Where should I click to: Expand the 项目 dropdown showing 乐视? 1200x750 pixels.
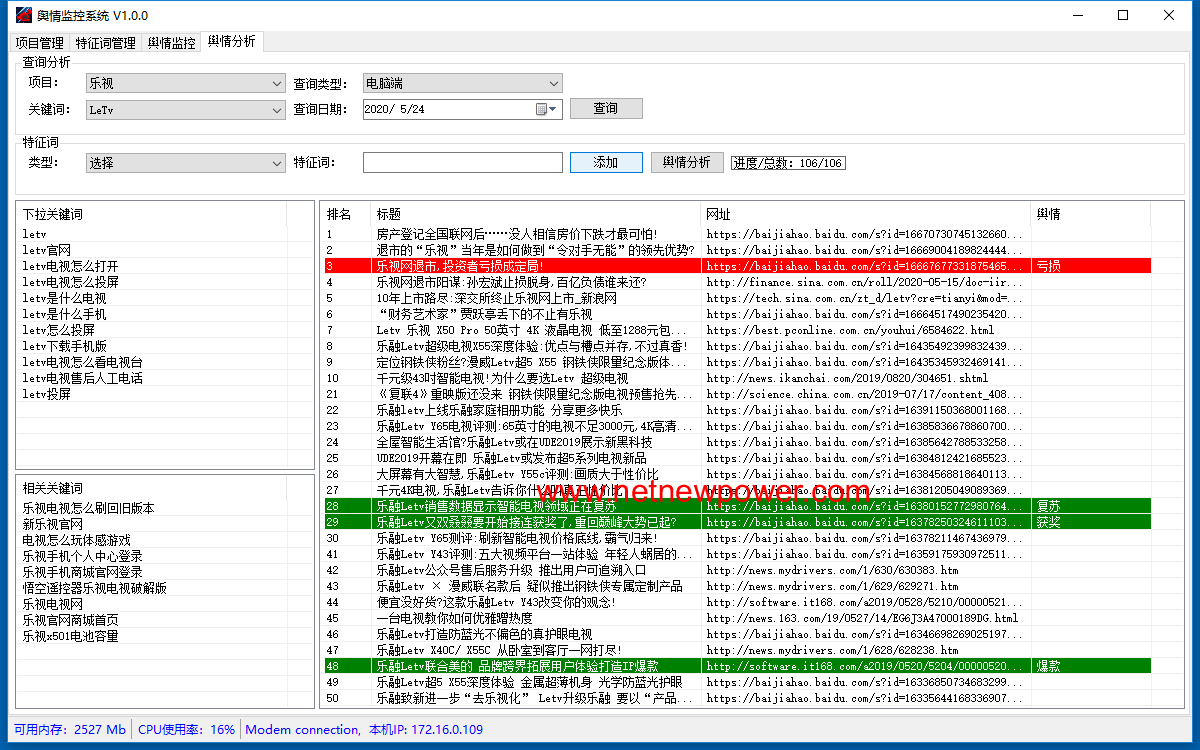[185, 83]
